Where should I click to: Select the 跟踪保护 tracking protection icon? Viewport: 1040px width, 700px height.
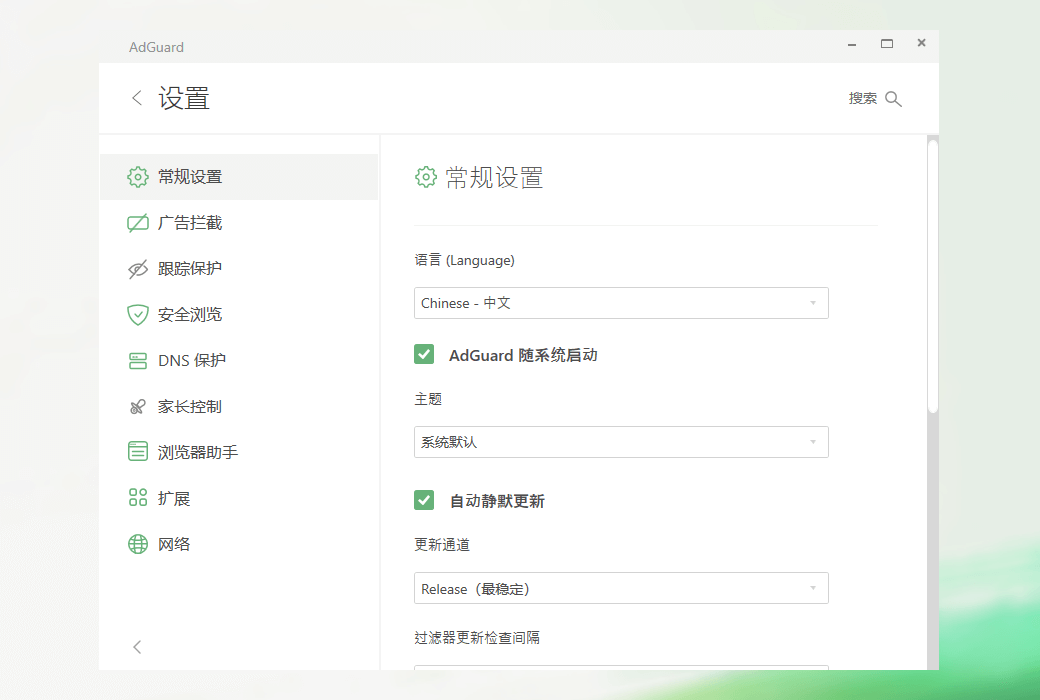[x=138, y=268]
